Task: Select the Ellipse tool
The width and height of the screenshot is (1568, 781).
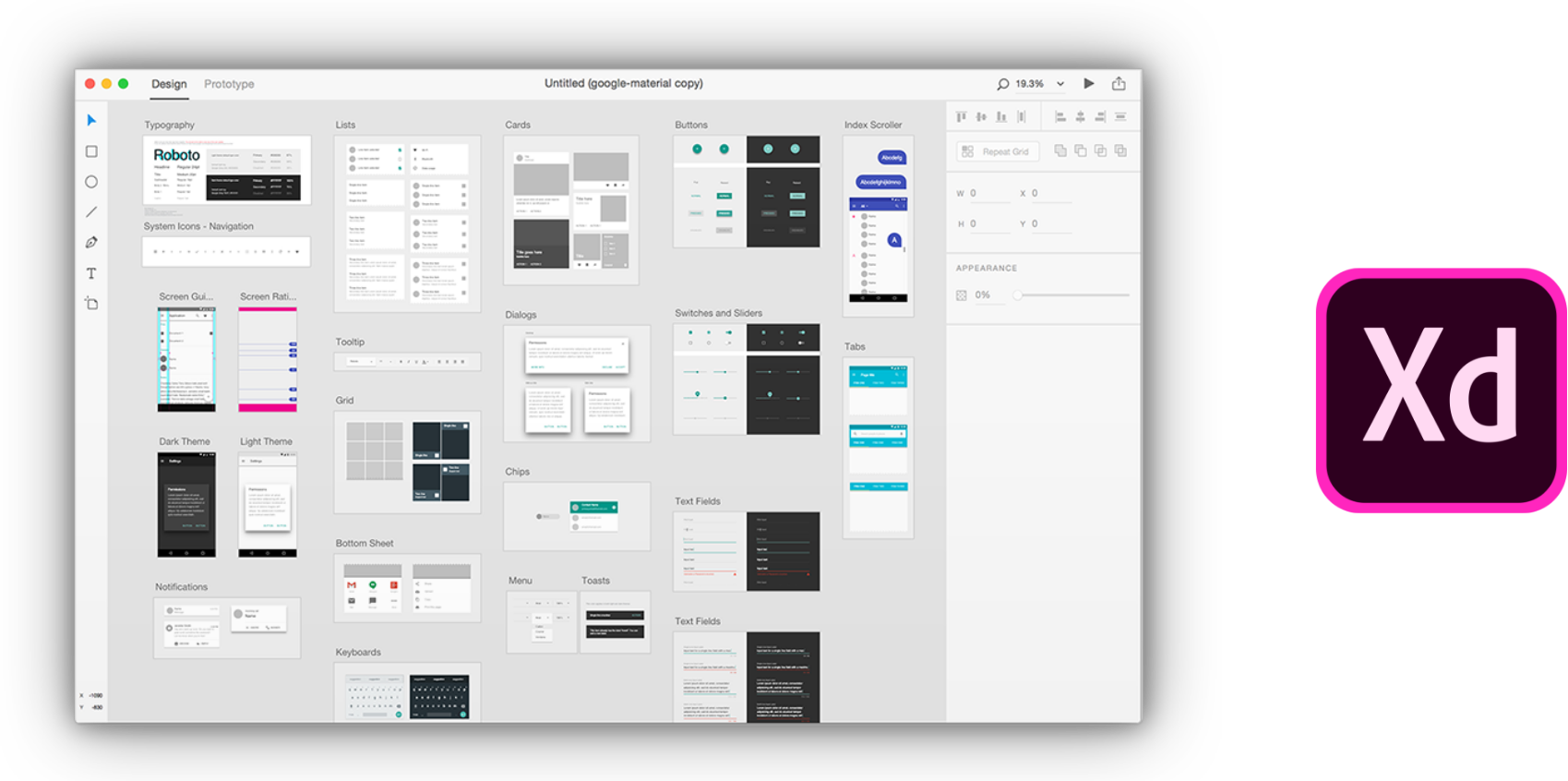Action: tap(91, 182)
